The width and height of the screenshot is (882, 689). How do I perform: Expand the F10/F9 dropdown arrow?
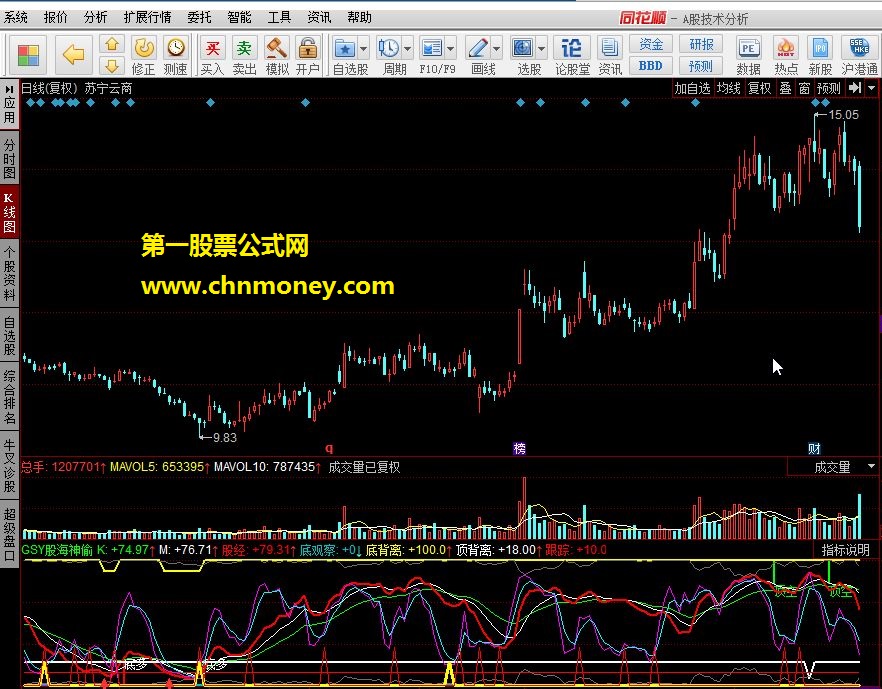point(451,49)
